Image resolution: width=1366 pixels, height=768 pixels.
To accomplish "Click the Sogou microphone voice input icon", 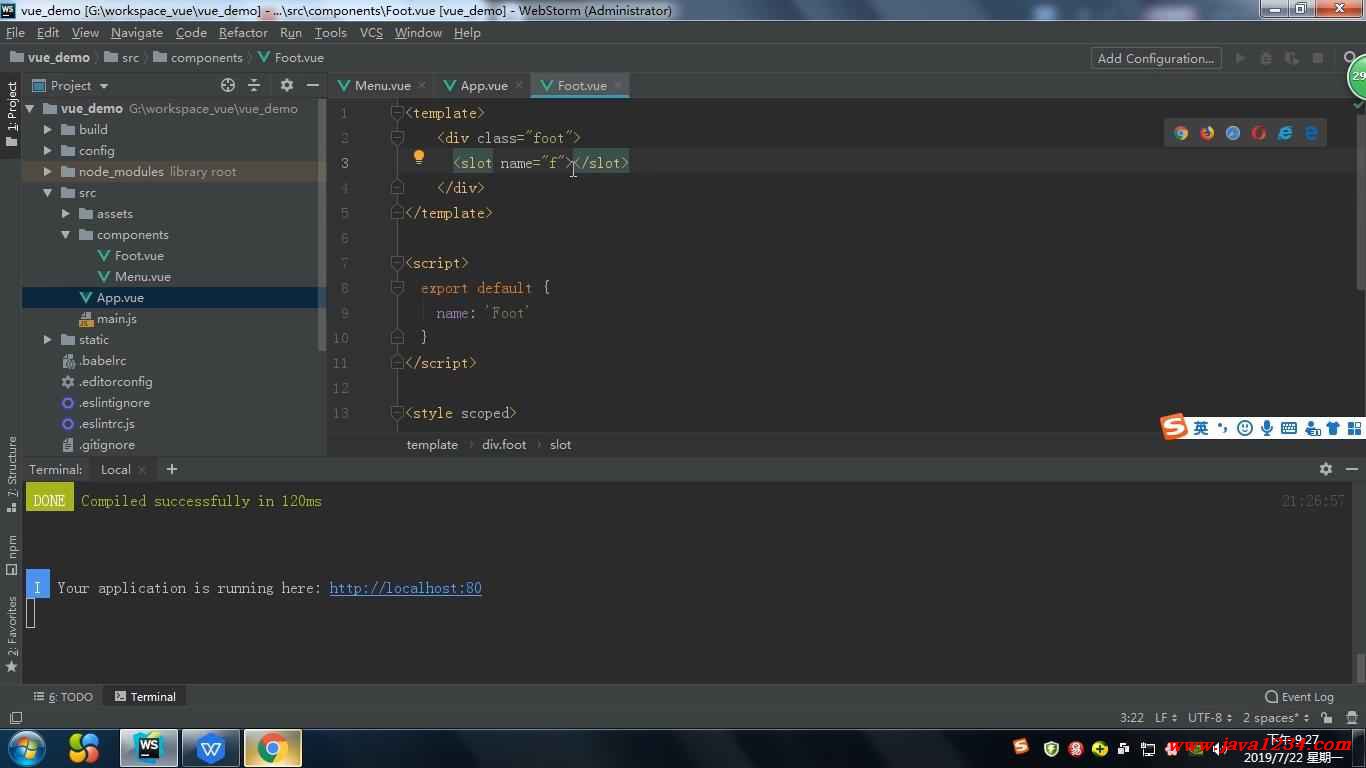I will (1267, 428).
